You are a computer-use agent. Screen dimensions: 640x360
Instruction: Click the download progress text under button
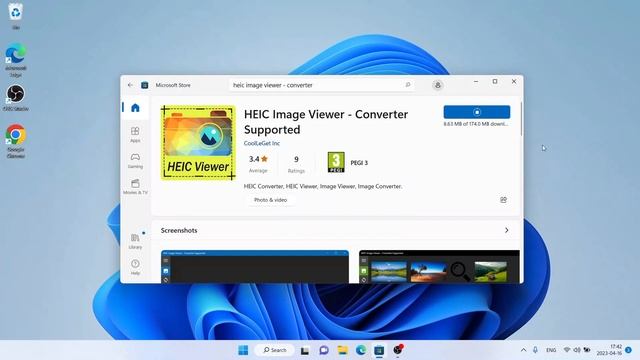pyautogui.click(x=476, y=124)
